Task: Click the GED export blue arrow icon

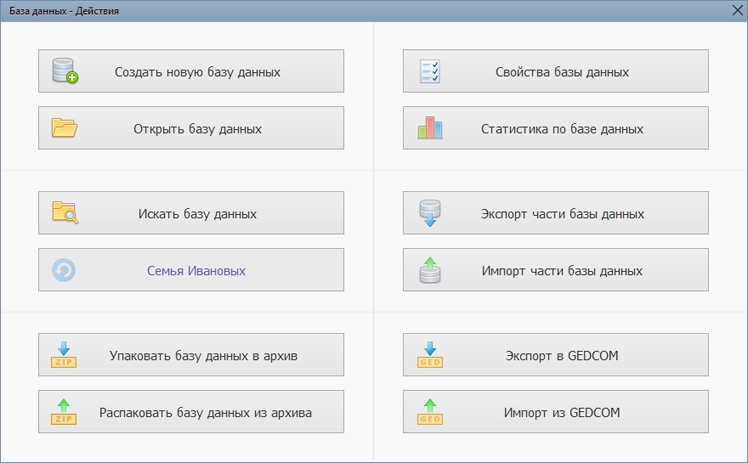Action: 430,355
